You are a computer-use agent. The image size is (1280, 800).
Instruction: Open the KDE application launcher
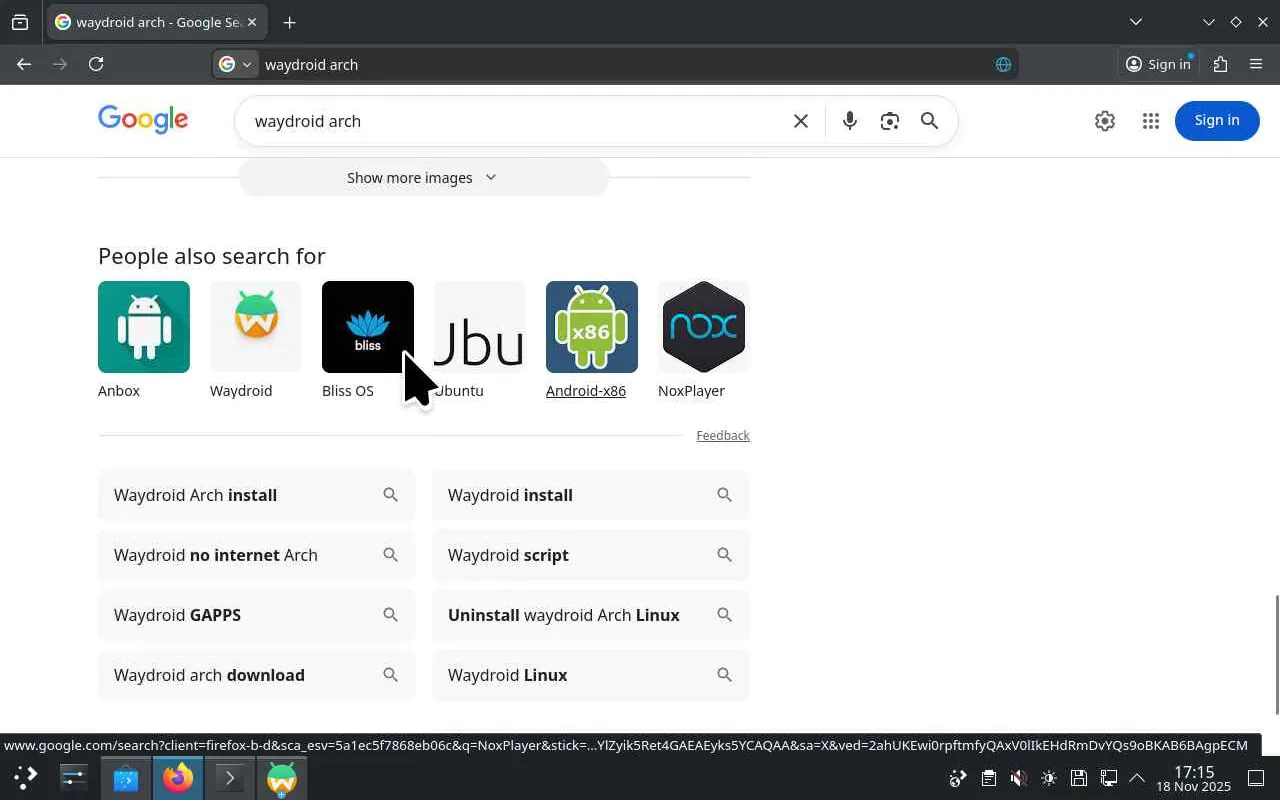pyautogui.click(x=25, y=777)
